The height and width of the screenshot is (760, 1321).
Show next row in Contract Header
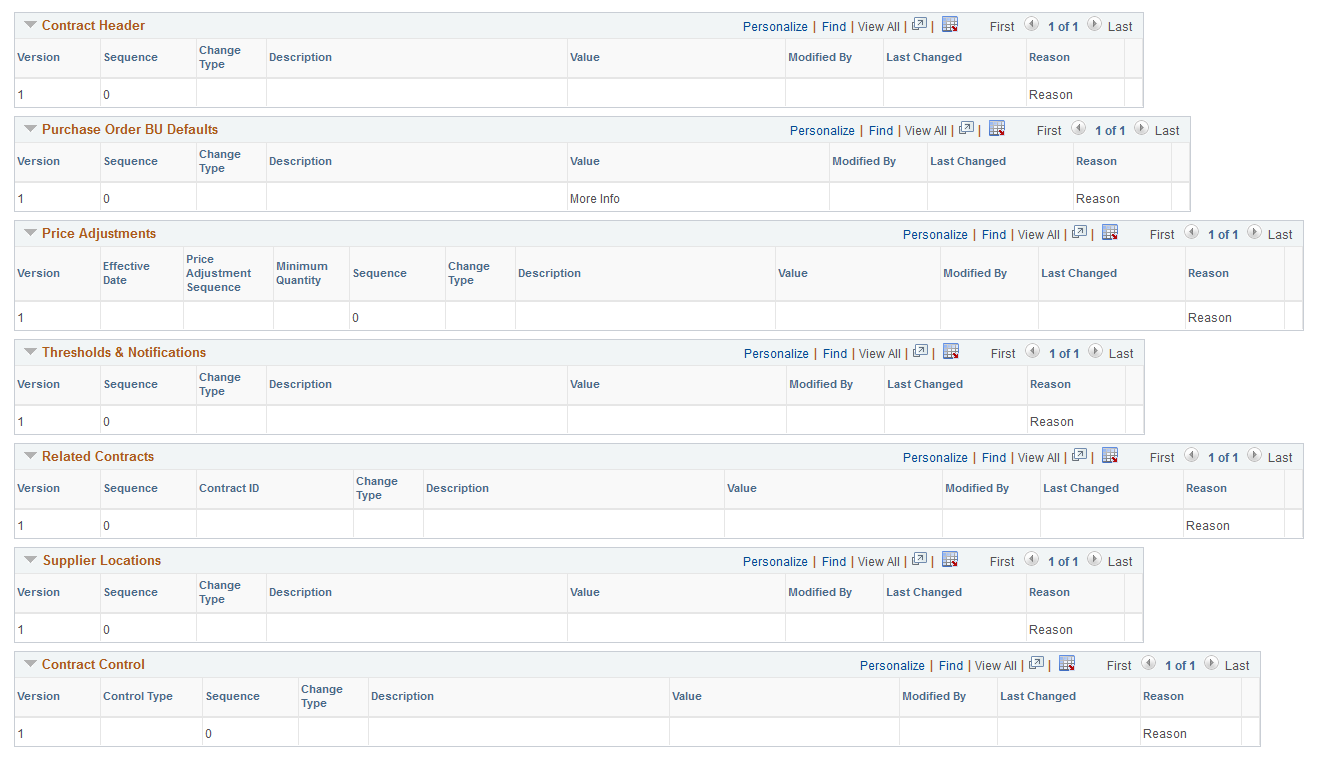tap(1094, 25)
